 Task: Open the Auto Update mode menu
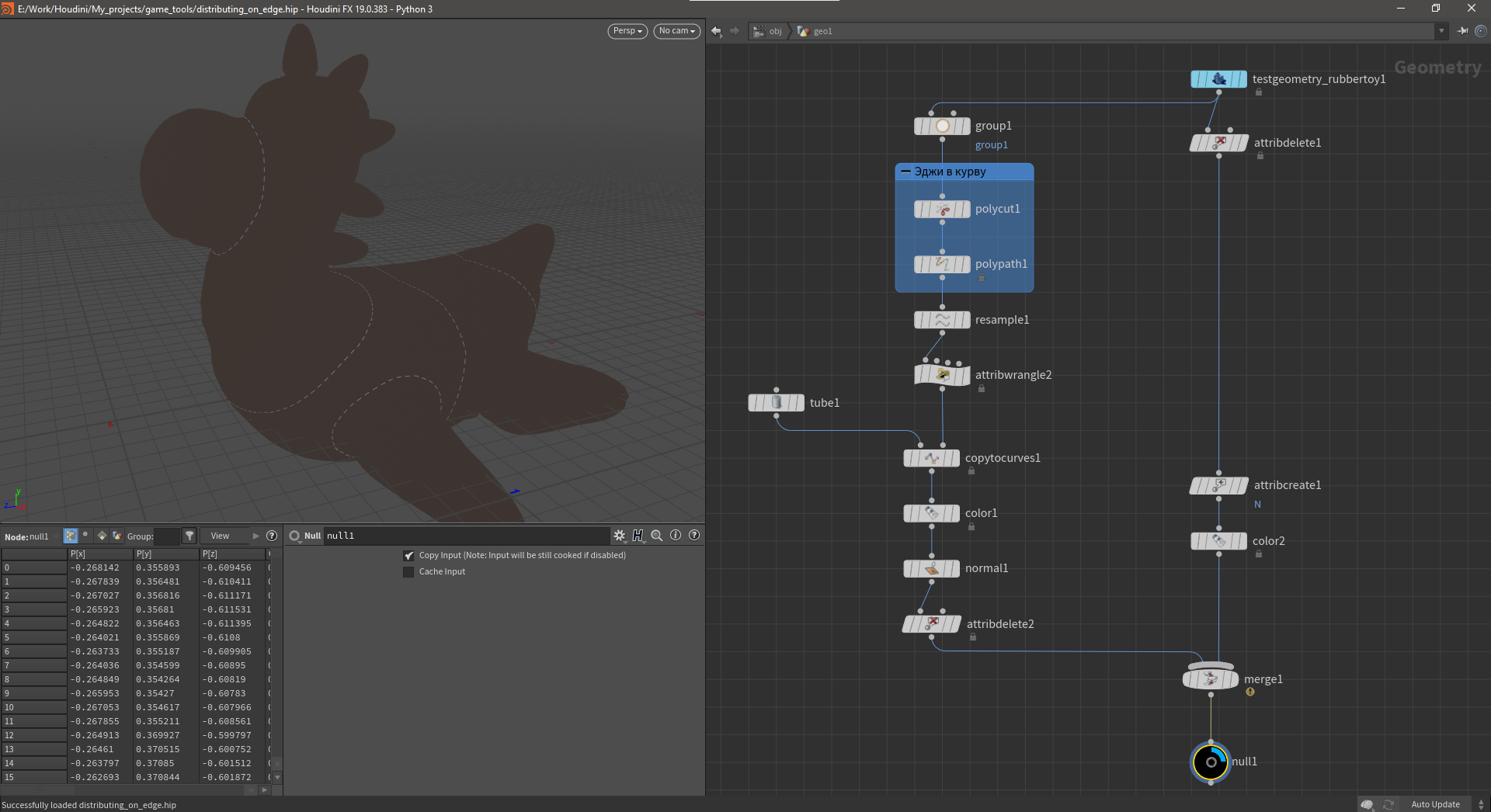tap(1435, 804)
